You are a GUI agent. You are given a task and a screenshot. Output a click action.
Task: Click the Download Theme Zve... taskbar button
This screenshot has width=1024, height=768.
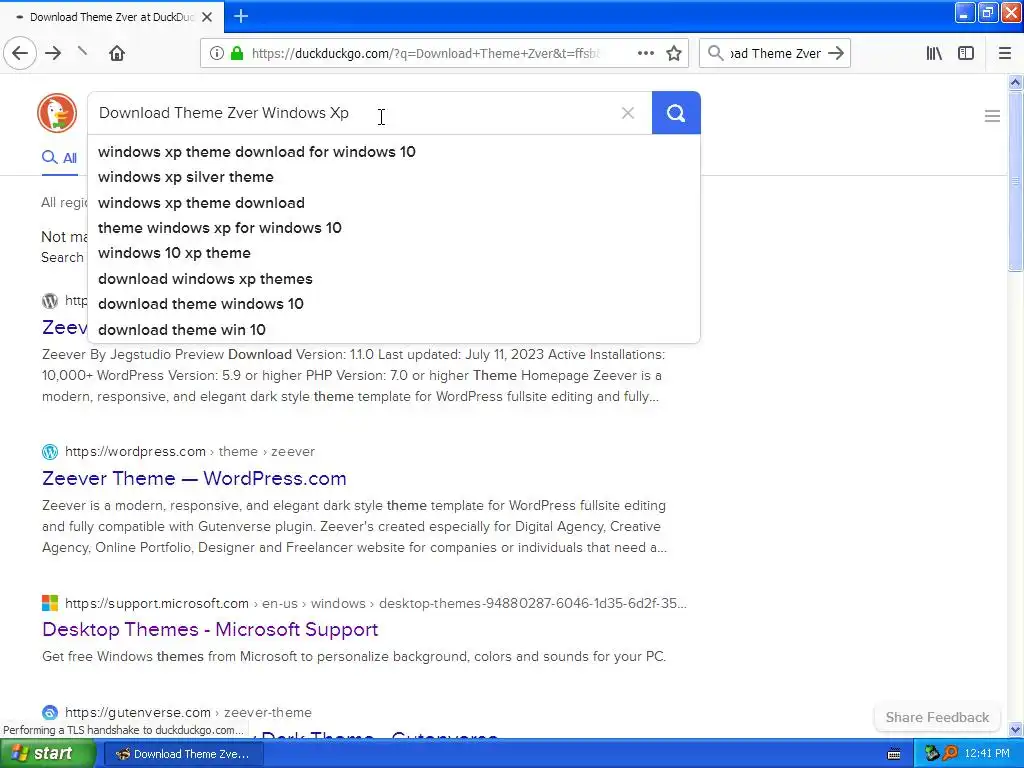(183, 754)
